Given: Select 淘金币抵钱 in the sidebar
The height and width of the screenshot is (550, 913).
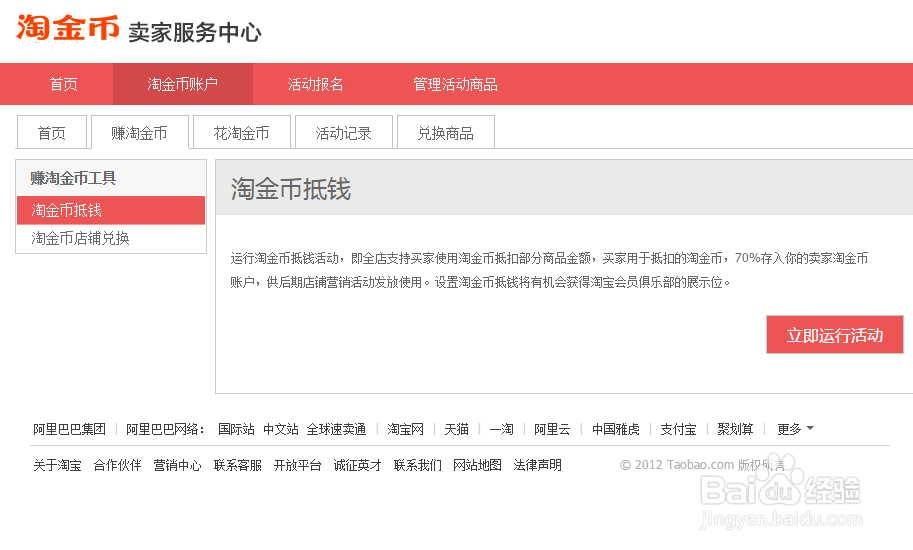Looking at the screenshot, I should pyautogui.click(x=111, y=210).
